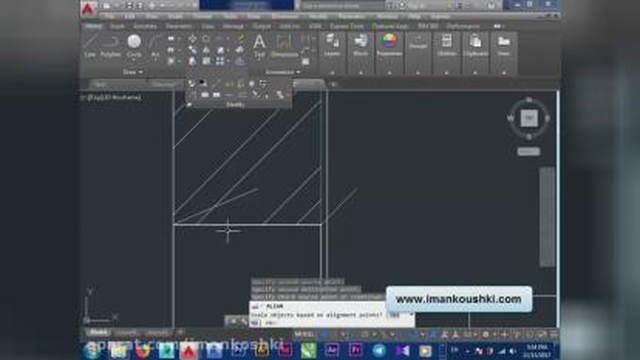Click the MODEL status bar button
640x360 pixels.
pyautogui.click(x=305, y=334)
